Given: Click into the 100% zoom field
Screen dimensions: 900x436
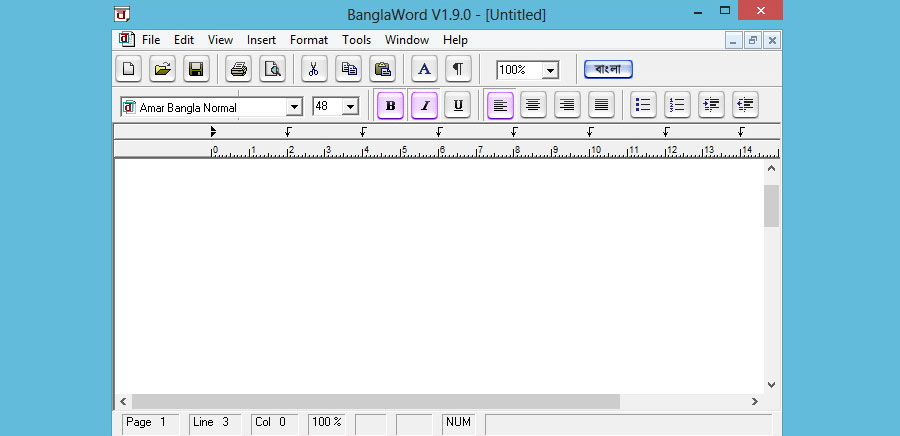Looking at the screenshot, I should tap(519, 70).
